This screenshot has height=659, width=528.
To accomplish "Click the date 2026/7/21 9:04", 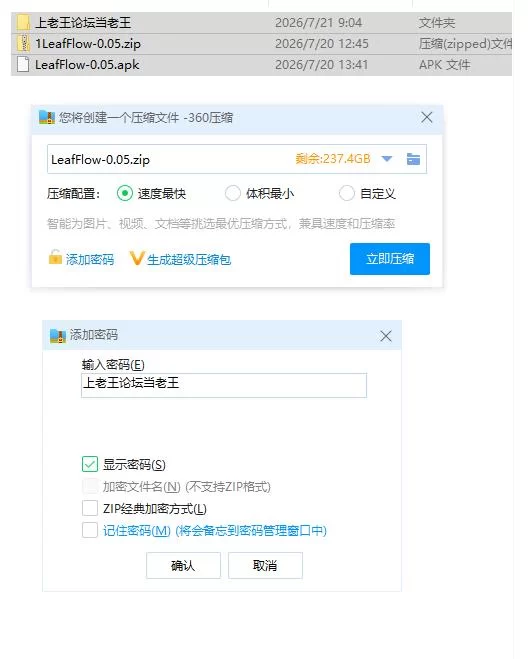I will pos(318,22).
